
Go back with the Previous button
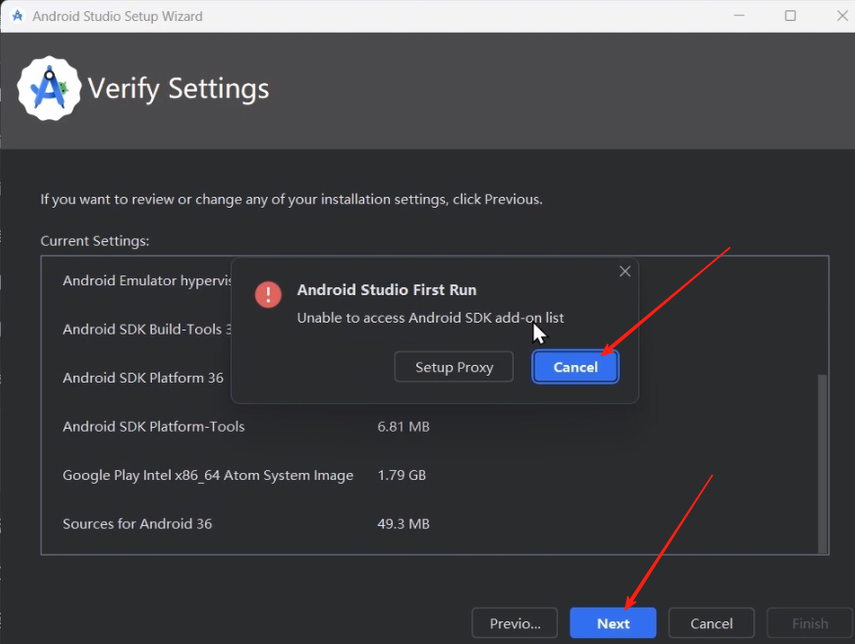[x=515, y=623]
